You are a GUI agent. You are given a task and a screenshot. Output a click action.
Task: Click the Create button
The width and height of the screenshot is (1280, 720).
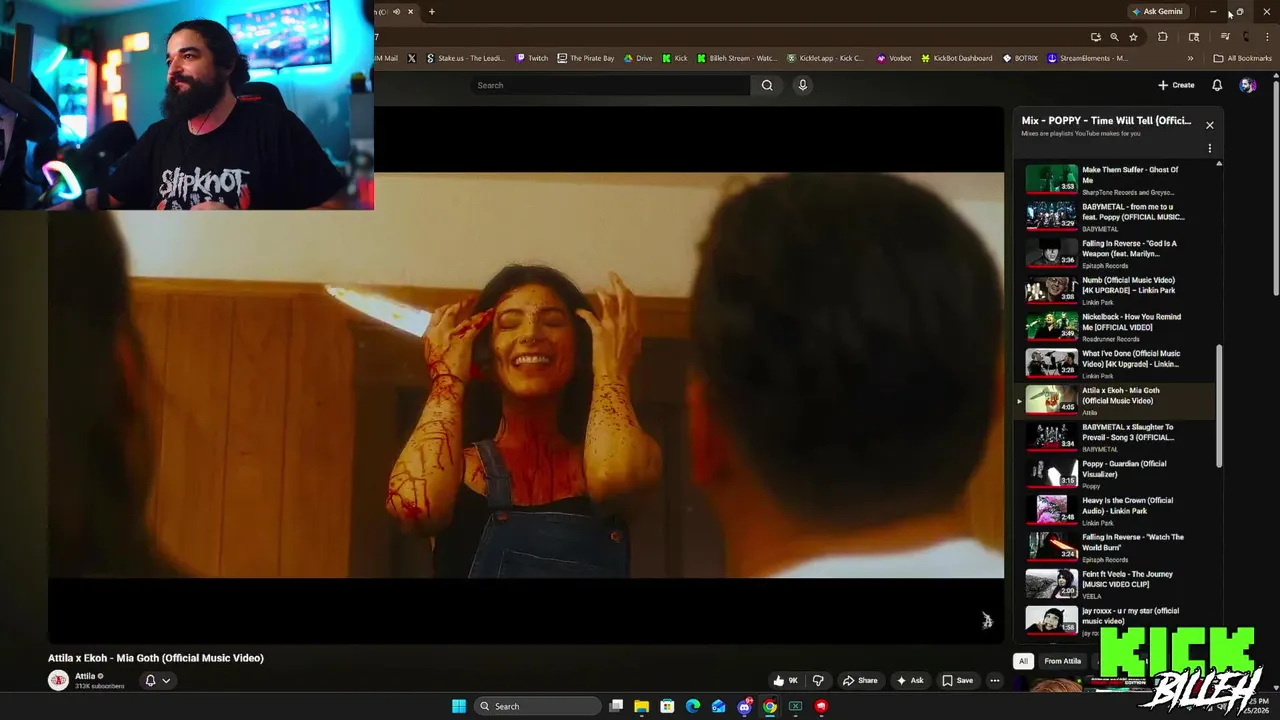click(1177, 85)
